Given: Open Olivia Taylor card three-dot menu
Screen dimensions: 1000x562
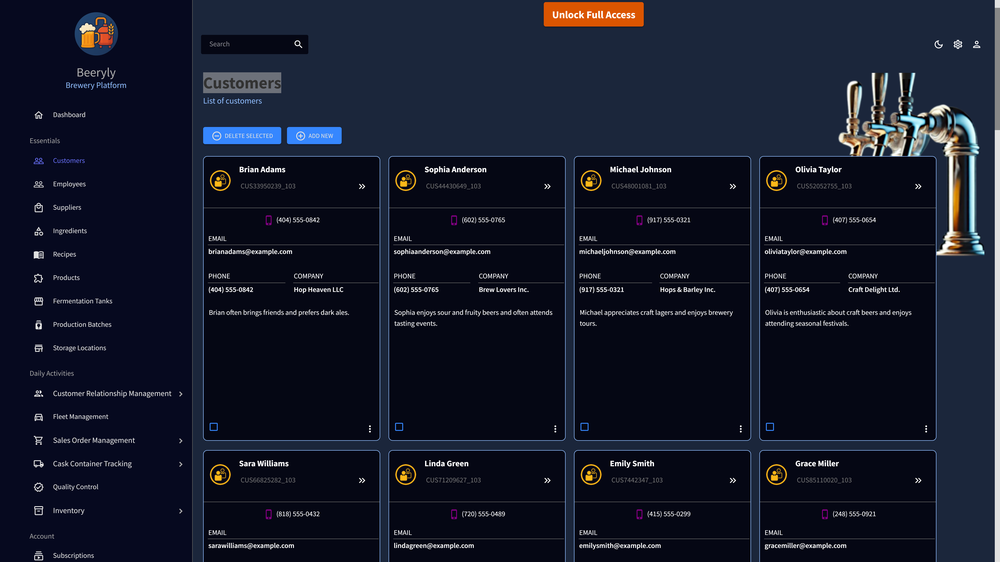Looking at the screenshot, I should tap(926, 429).
